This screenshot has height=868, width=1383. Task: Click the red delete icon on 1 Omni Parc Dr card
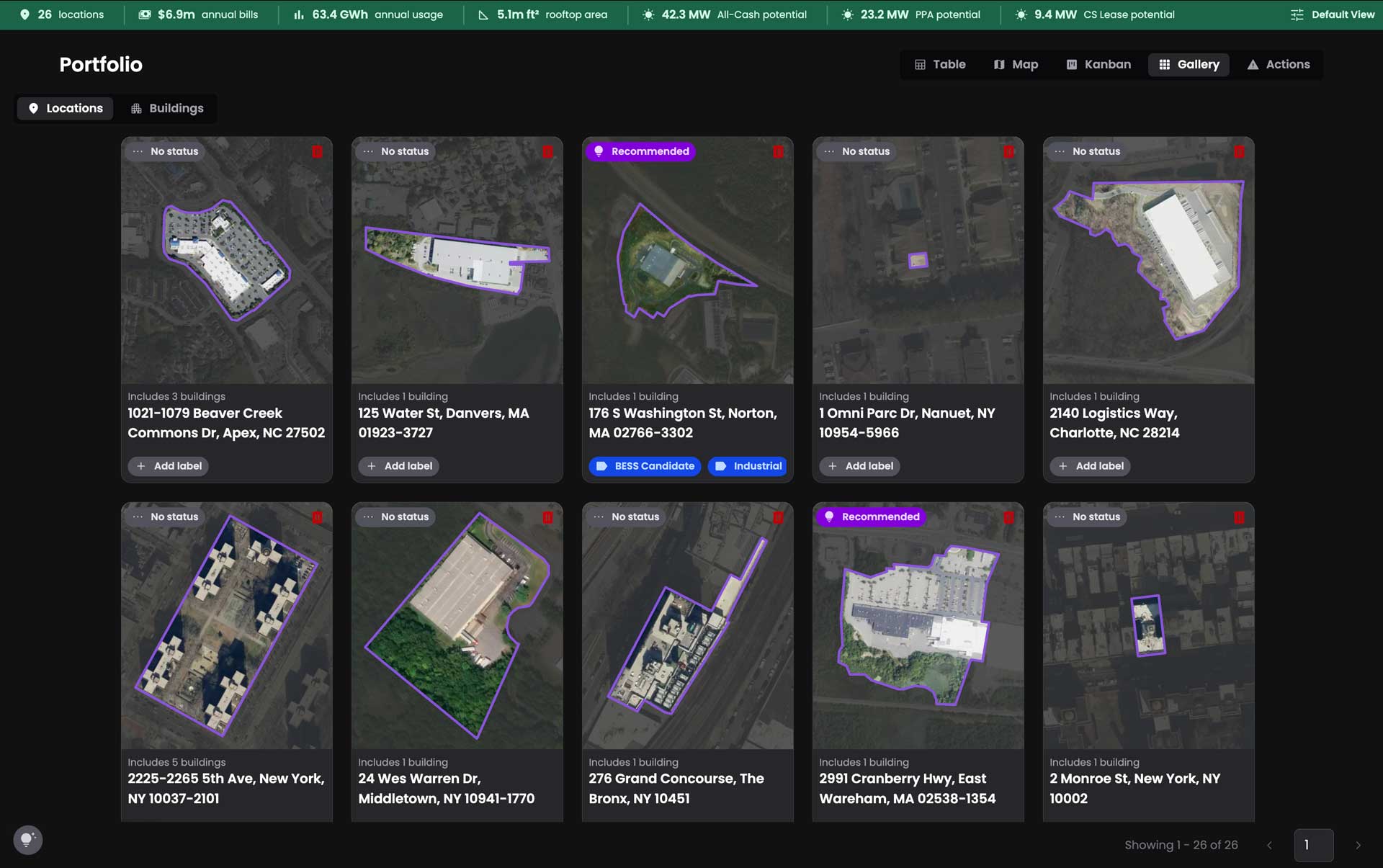(x=1008, y=151)
